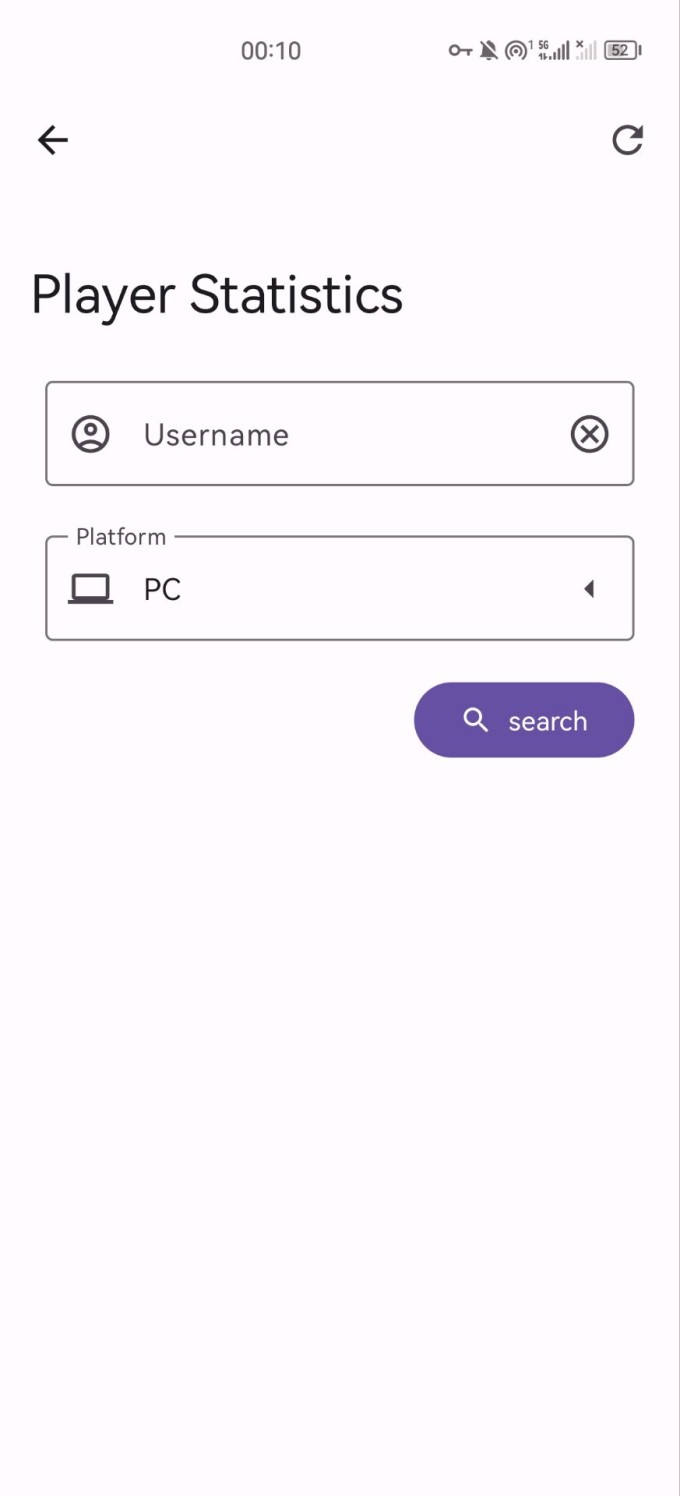Click the battery indicator showing 52
This screenshot has width=680, height=1496.
(621, 50)
